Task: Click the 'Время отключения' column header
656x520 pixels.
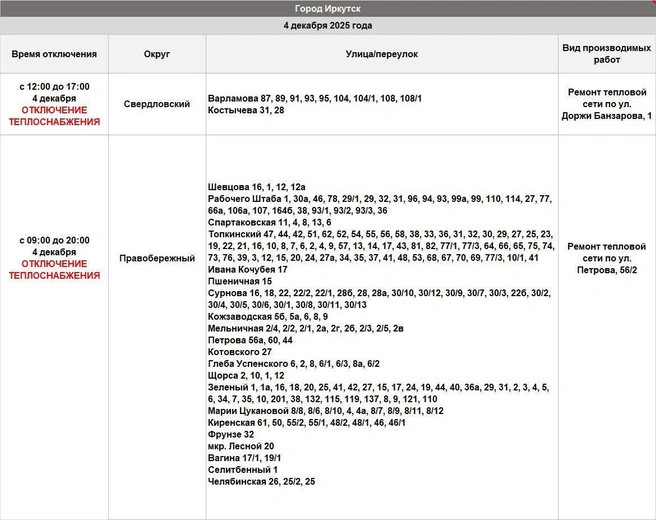Action: tap(54, 54)
